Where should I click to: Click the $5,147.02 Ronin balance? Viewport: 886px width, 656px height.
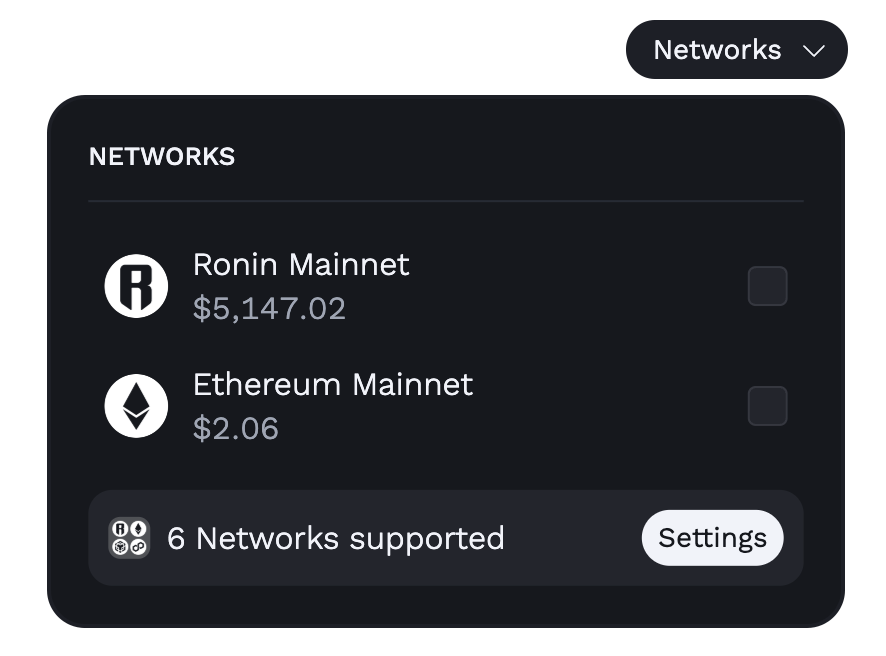click(x=269, y=309)
